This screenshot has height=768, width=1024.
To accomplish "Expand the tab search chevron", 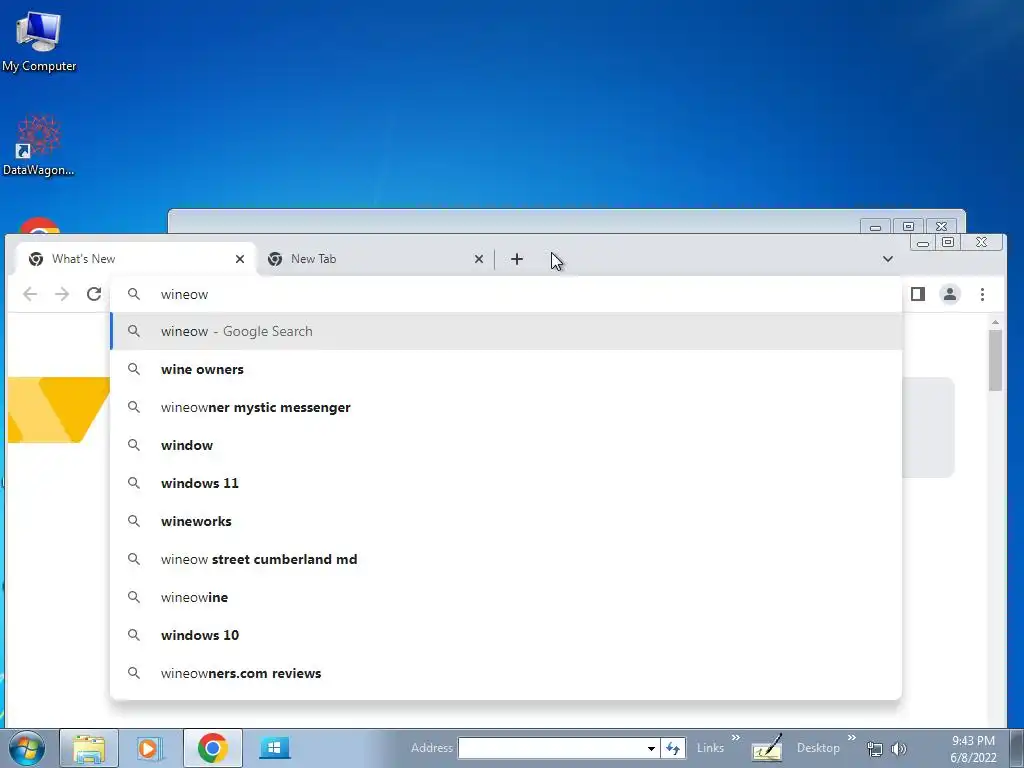I will (888, 259).
